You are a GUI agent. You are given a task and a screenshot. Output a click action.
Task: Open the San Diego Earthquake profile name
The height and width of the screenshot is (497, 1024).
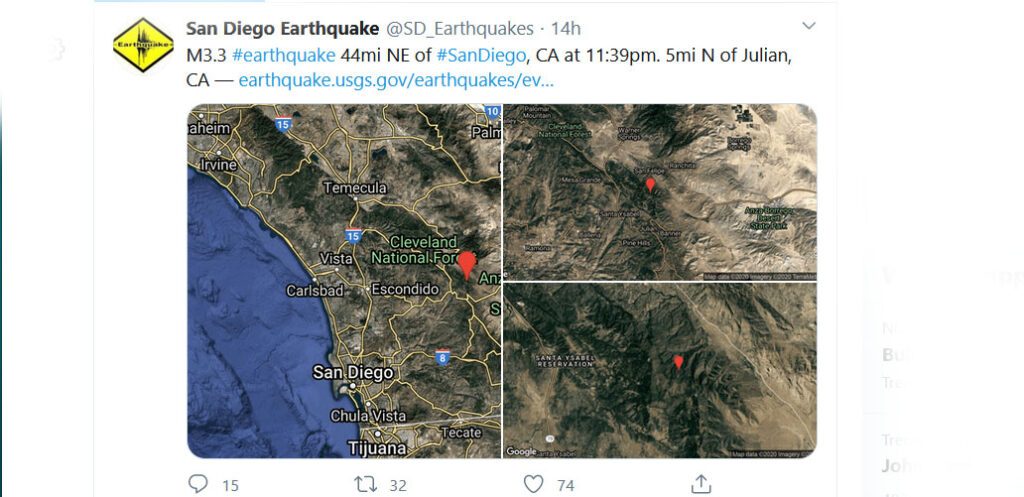pyautogui.click(x=283, y=29)
